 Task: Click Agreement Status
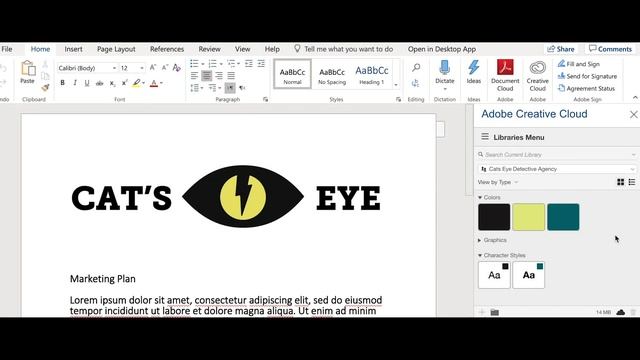586,89
